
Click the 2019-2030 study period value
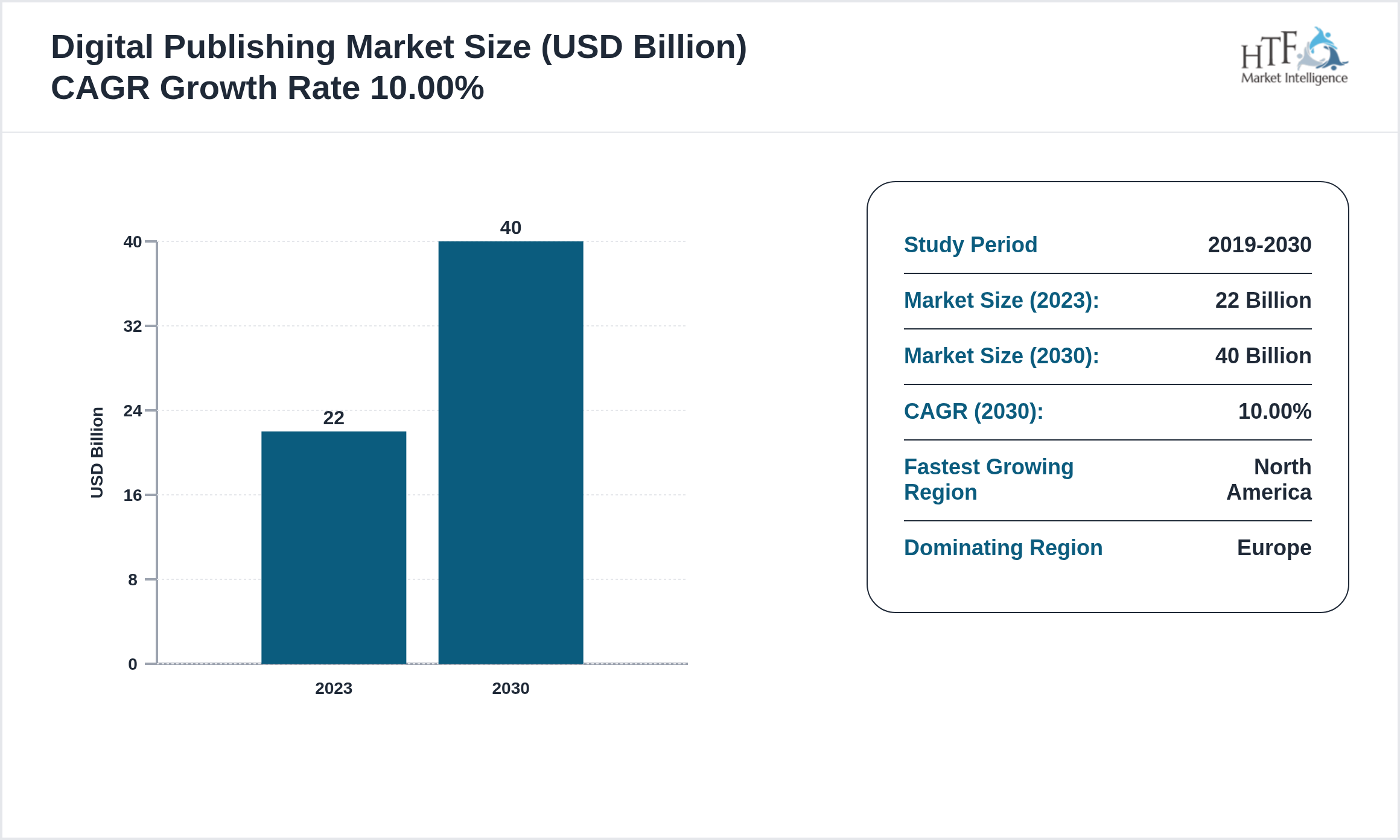coord(1259,245)
